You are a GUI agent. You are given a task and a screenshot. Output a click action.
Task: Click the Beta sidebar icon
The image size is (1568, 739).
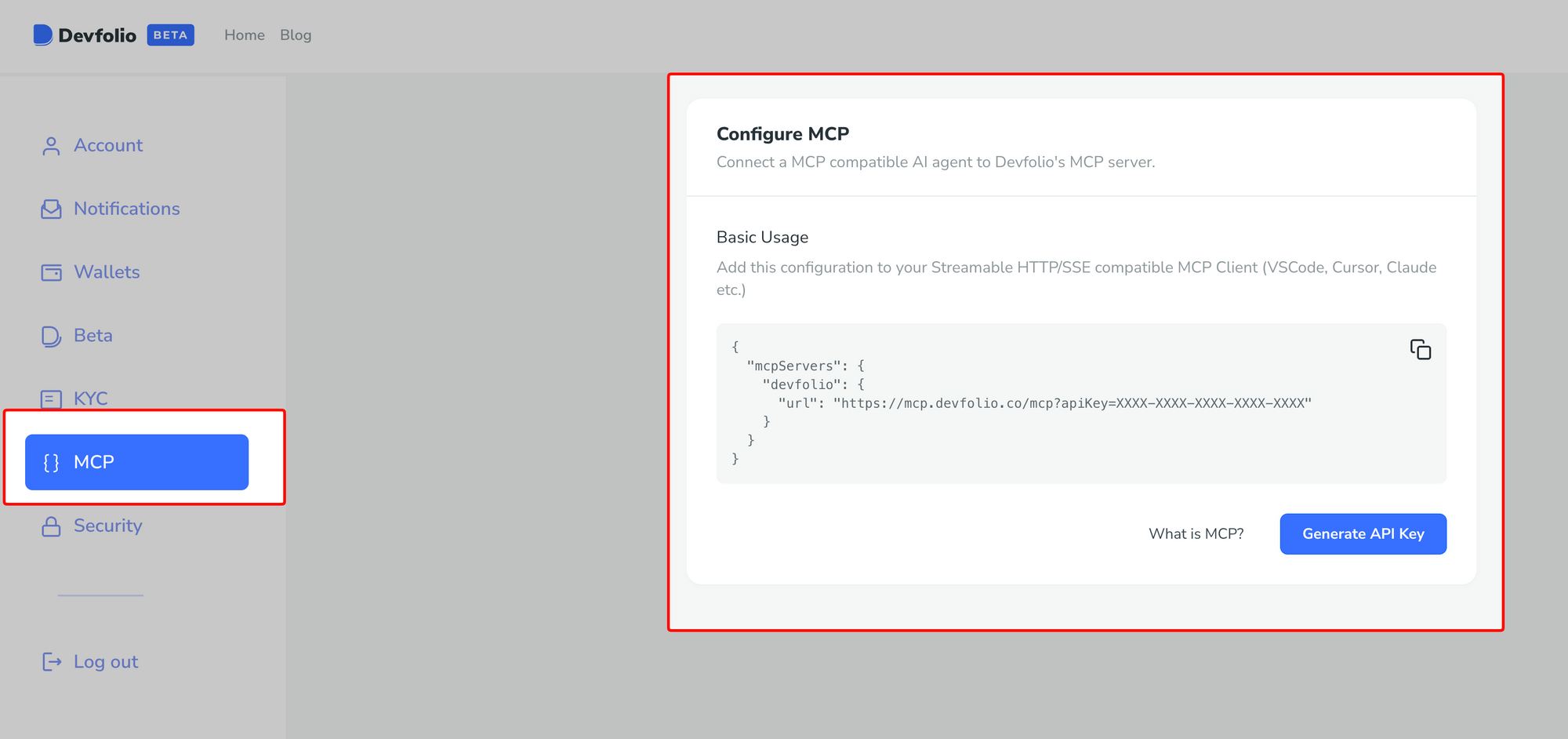click(x=51, y=336)
